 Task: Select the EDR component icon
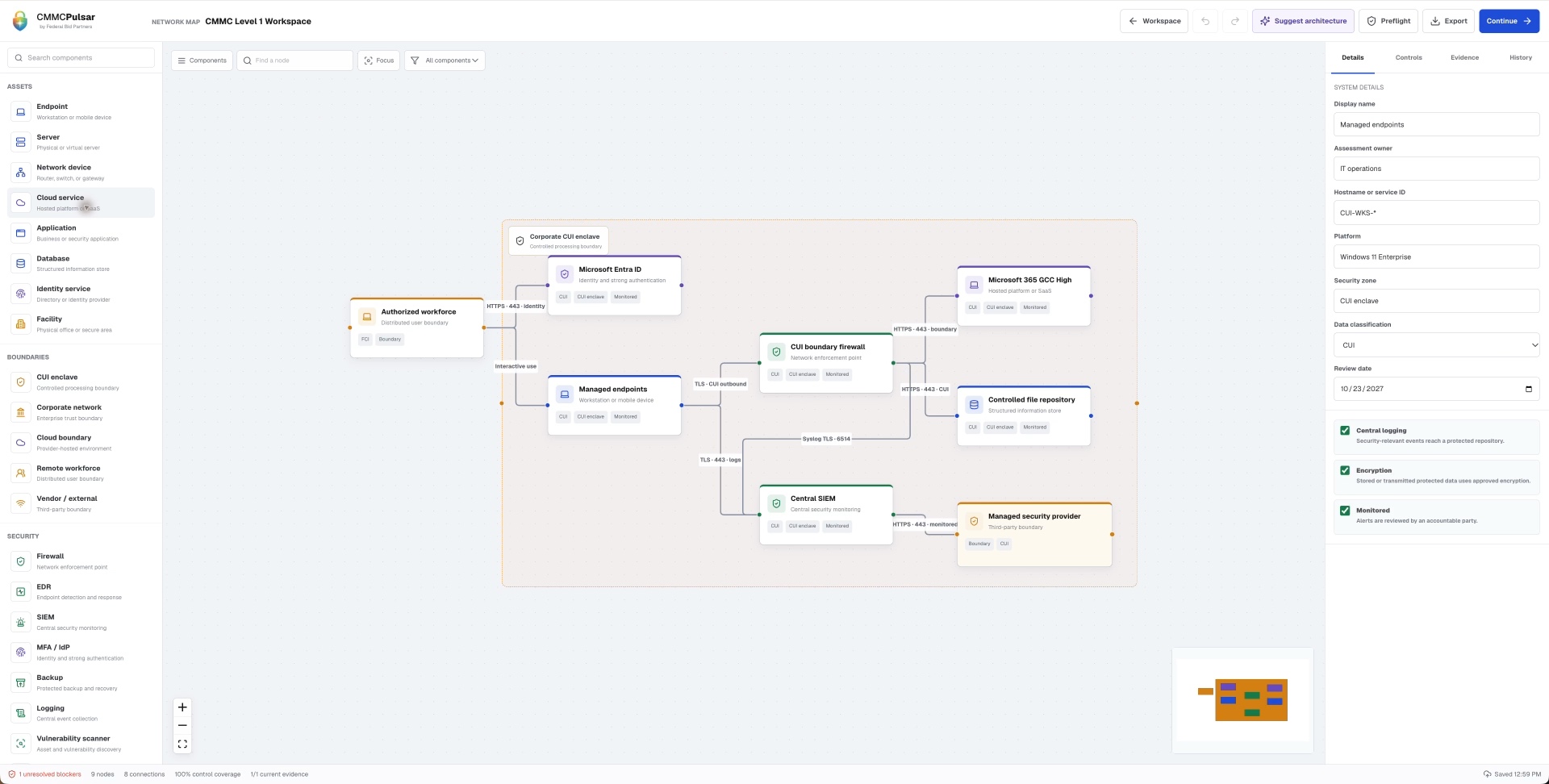[x=21, y=592]
